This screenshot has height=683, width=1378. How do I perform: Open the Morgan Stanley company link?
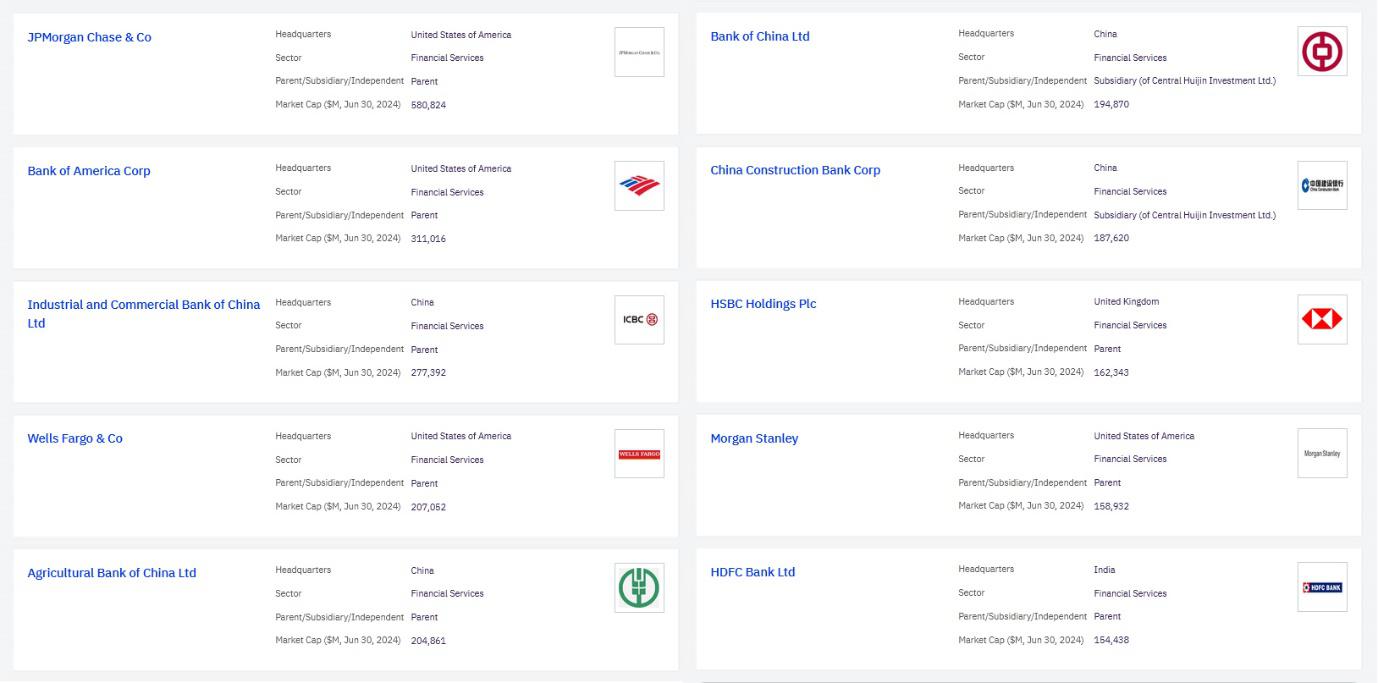click(754, 438)
